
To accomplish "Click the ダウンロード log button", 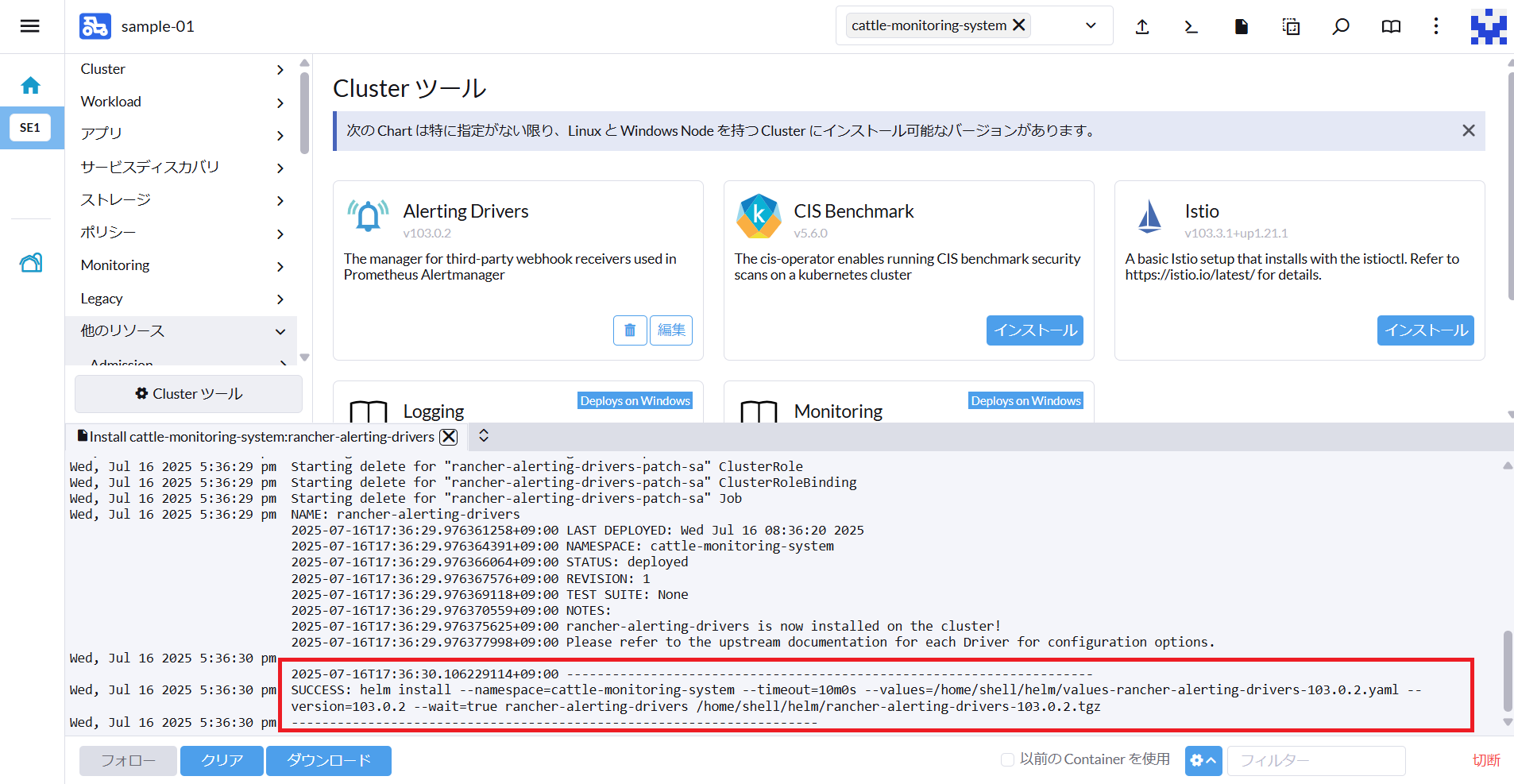I will (x=328, y=760).
